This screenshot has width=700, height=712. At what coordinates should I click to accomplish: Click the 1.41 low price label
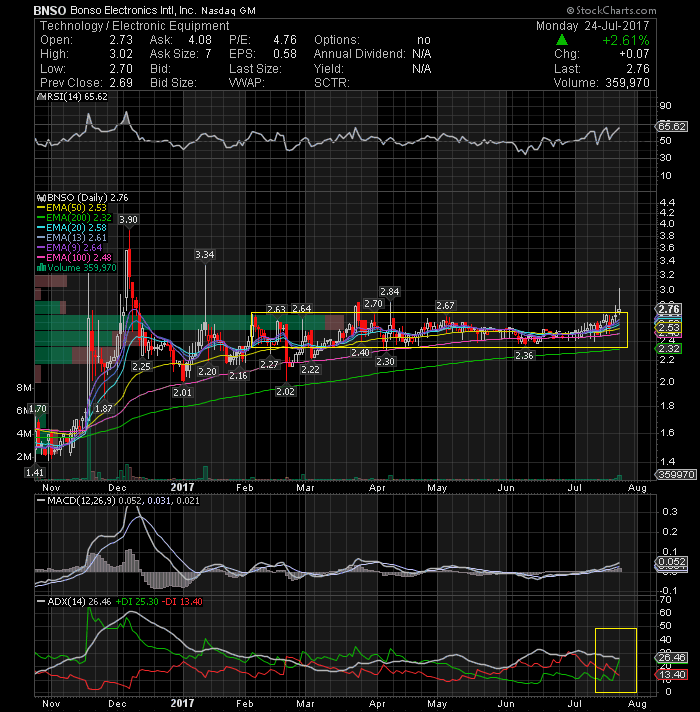point(35,473)
